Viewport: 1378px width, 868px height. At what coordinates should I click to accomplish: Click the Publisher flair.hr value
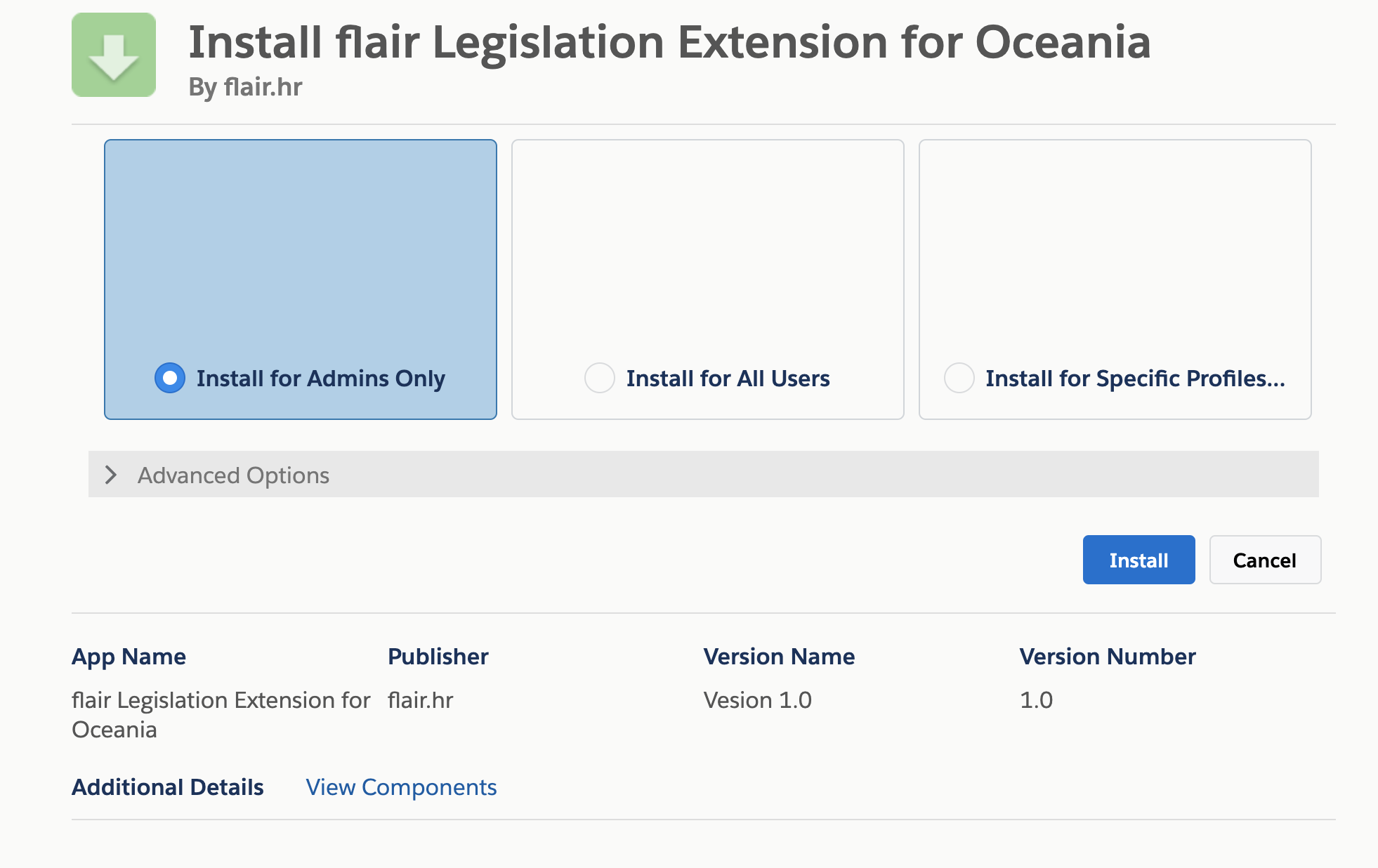(420, 700)
